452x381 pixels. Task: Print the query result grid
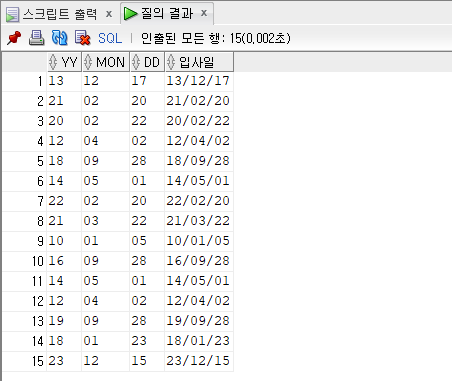[36, 38]
